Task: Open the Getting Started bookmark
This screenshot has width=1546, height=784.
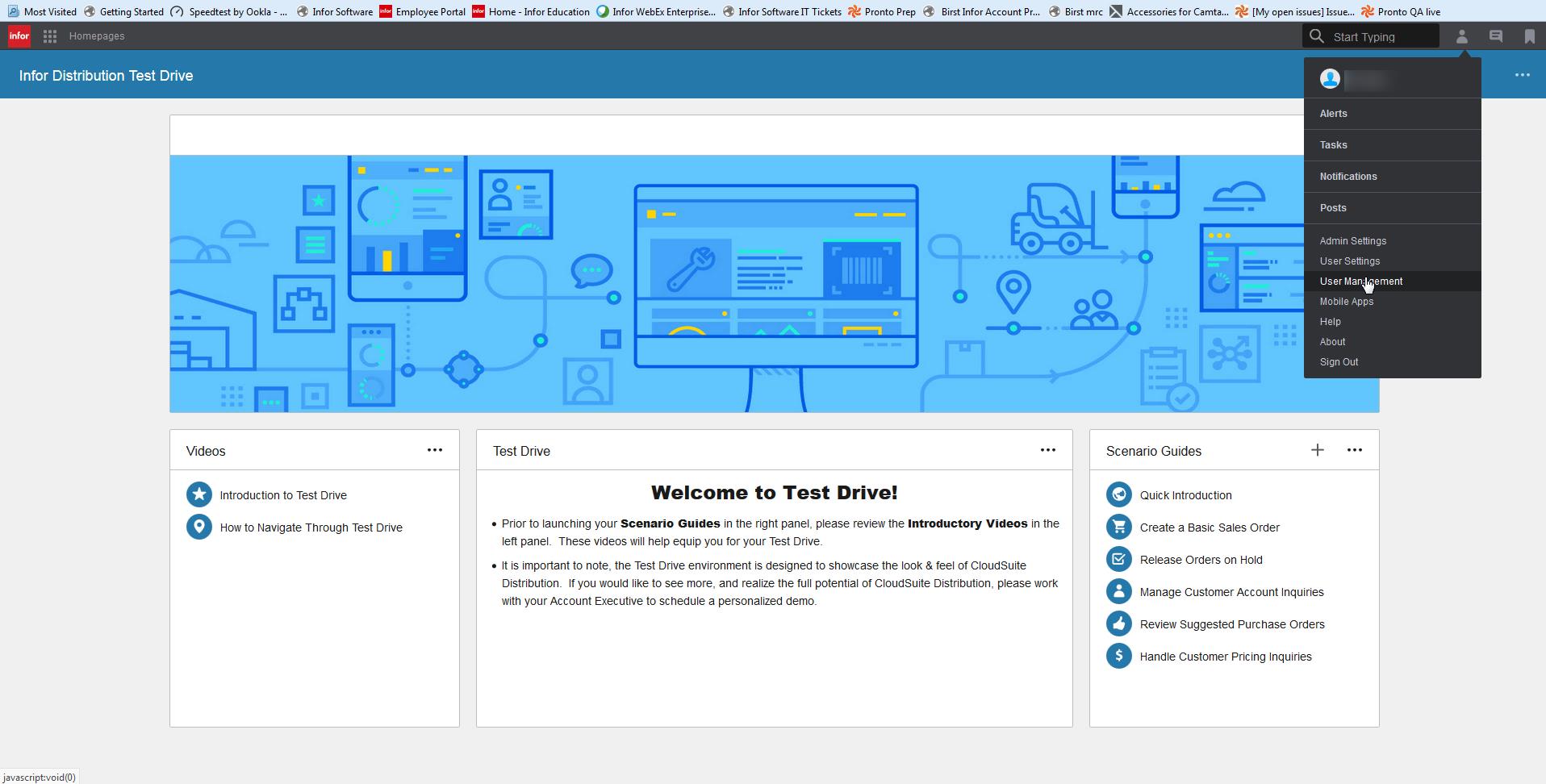Action: pos(123,11)
